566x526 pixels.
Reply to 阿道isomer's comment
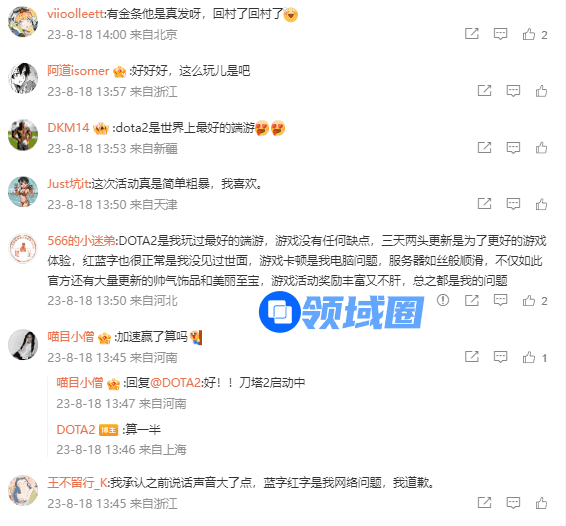point(513,91)
